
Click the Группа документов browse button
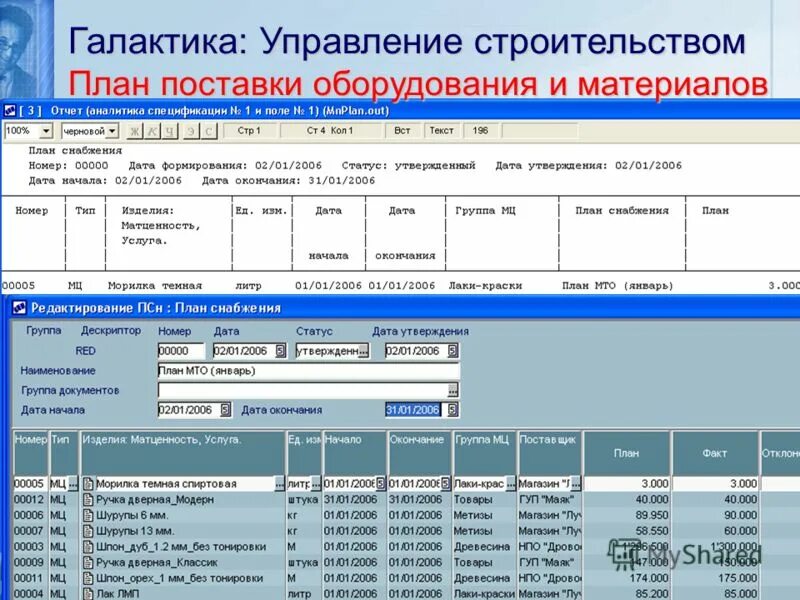tap(452, 388)
